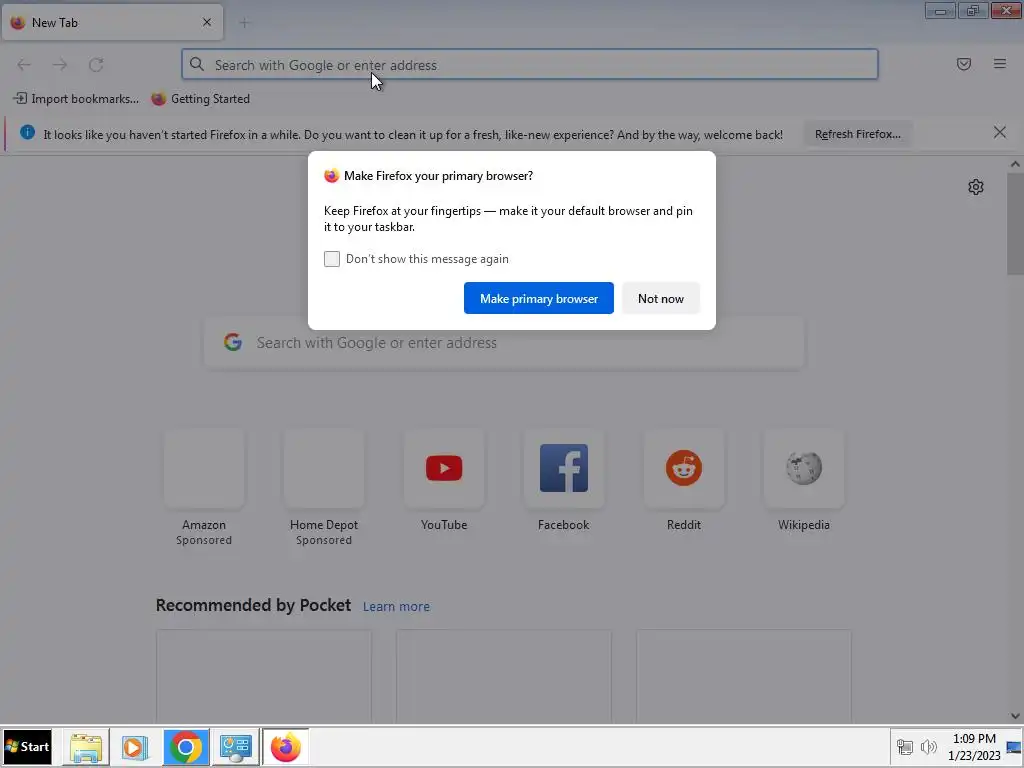Click Make primary browser button
The width and height of the screenshot is (1024, 768).
pyautogui.click(x=539, y=298)
